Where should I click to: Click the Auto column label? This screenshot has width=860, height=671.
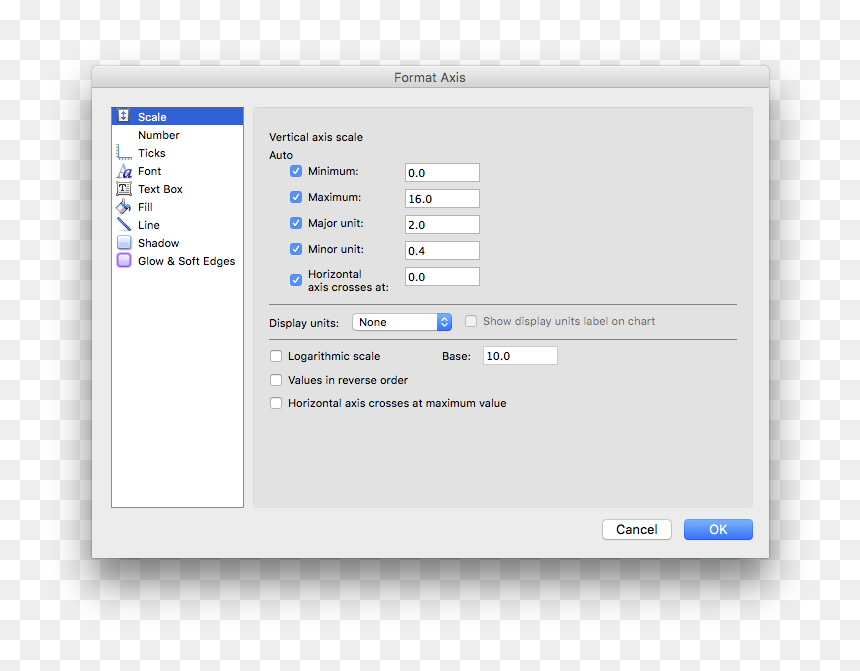tap(281, 155)
